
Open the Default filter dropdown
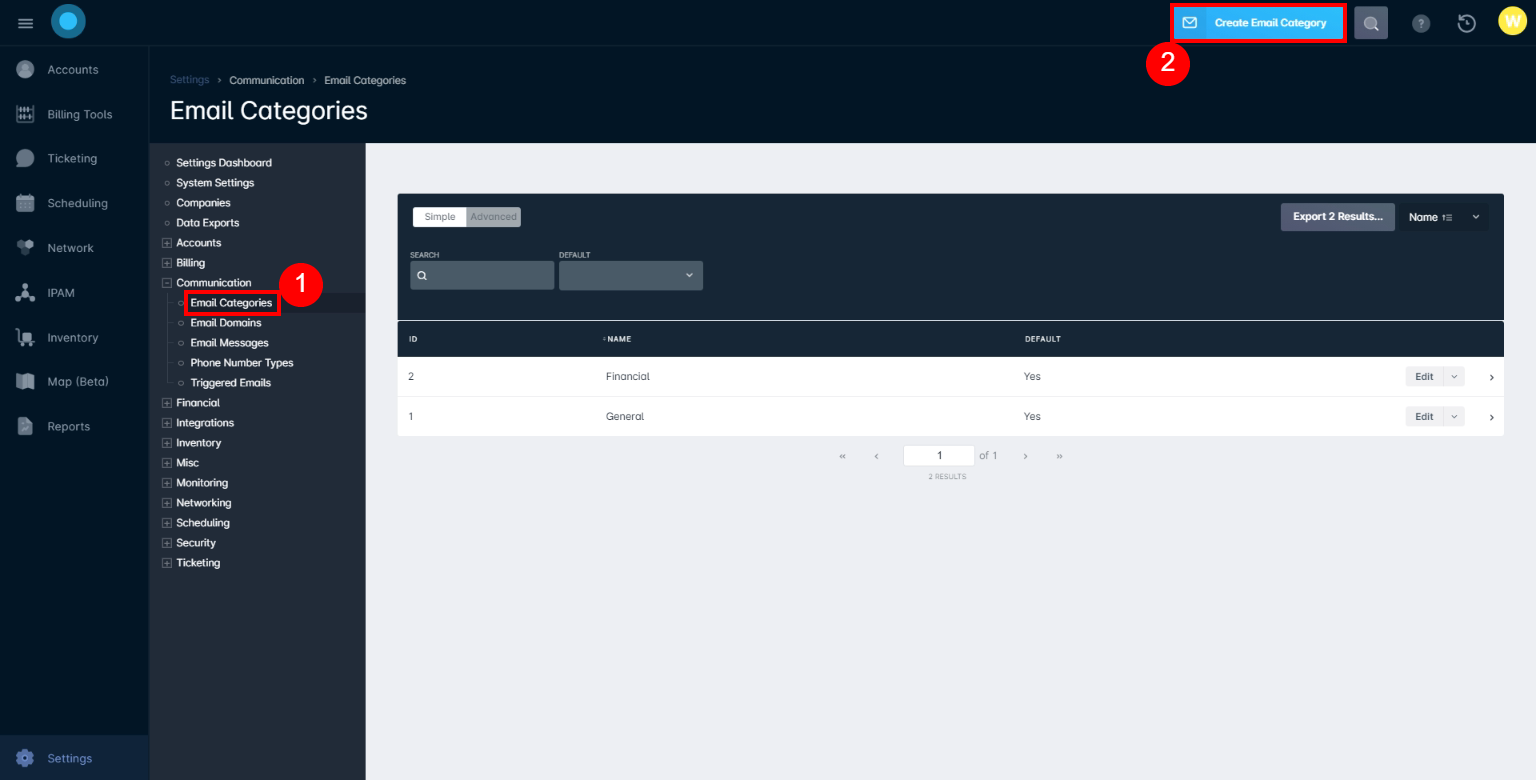coord(630,275)
